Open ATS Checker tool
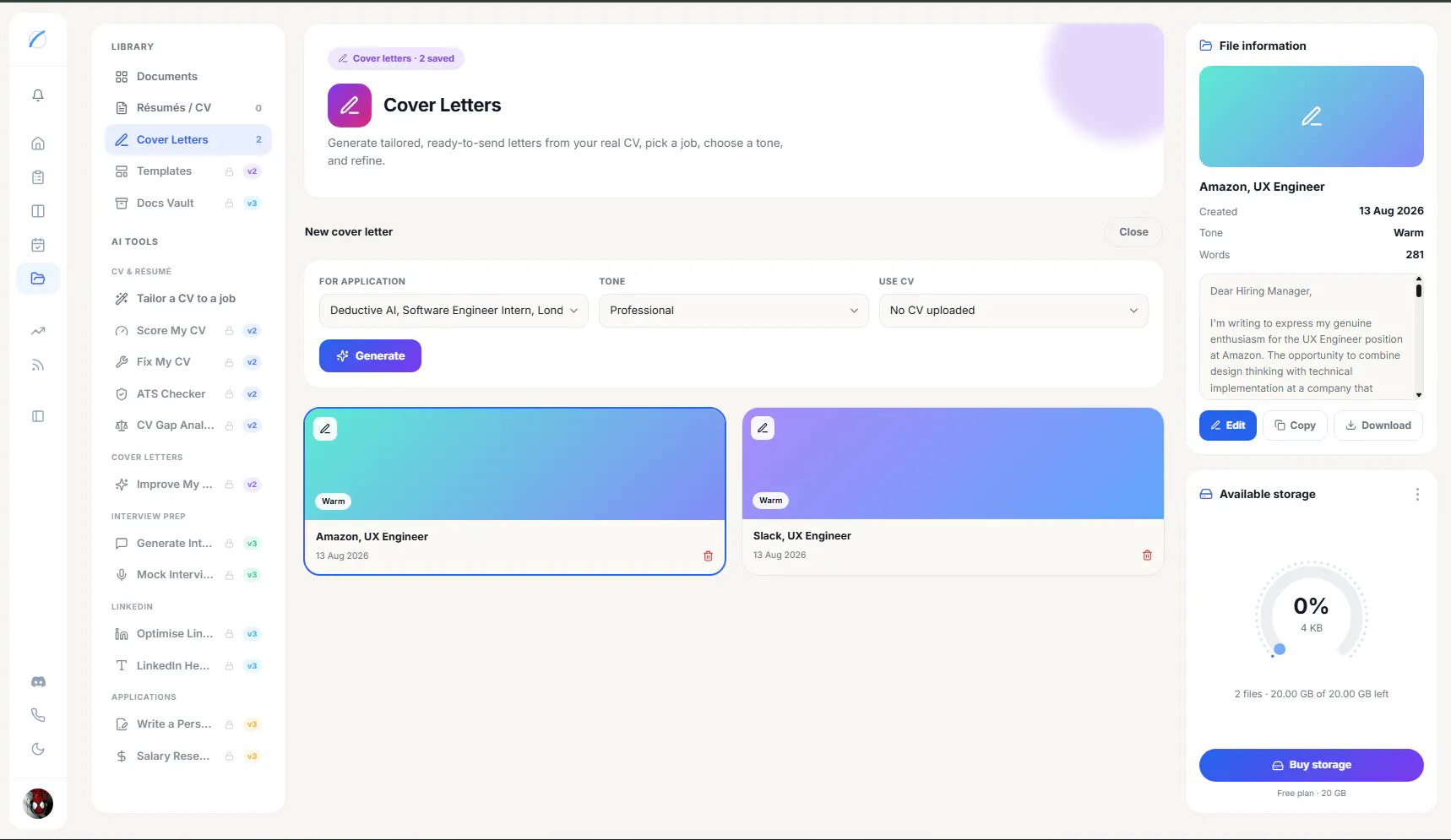This screenshot has height=840, width=1451. [188, 394]
